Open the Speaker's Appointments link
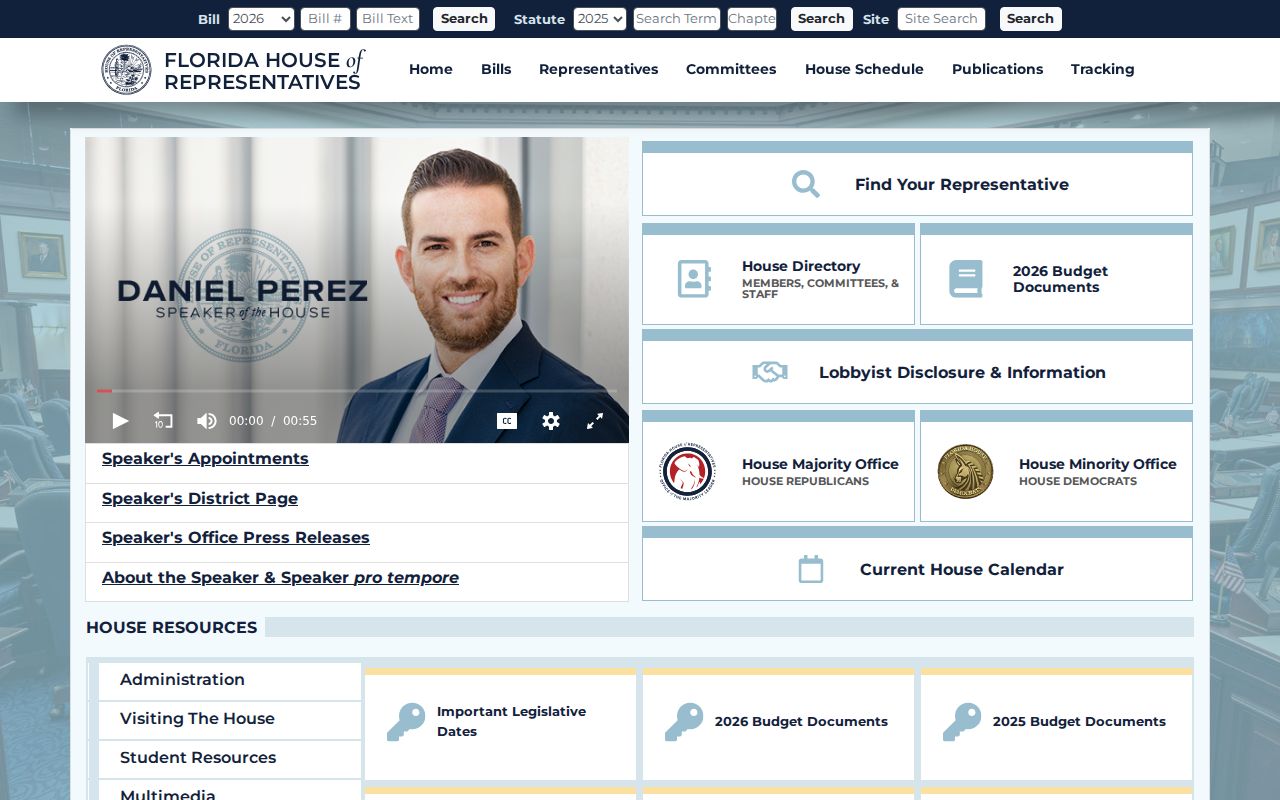Image resolution: width=1280 pixels, height=800 pixels. pos(205,459)
